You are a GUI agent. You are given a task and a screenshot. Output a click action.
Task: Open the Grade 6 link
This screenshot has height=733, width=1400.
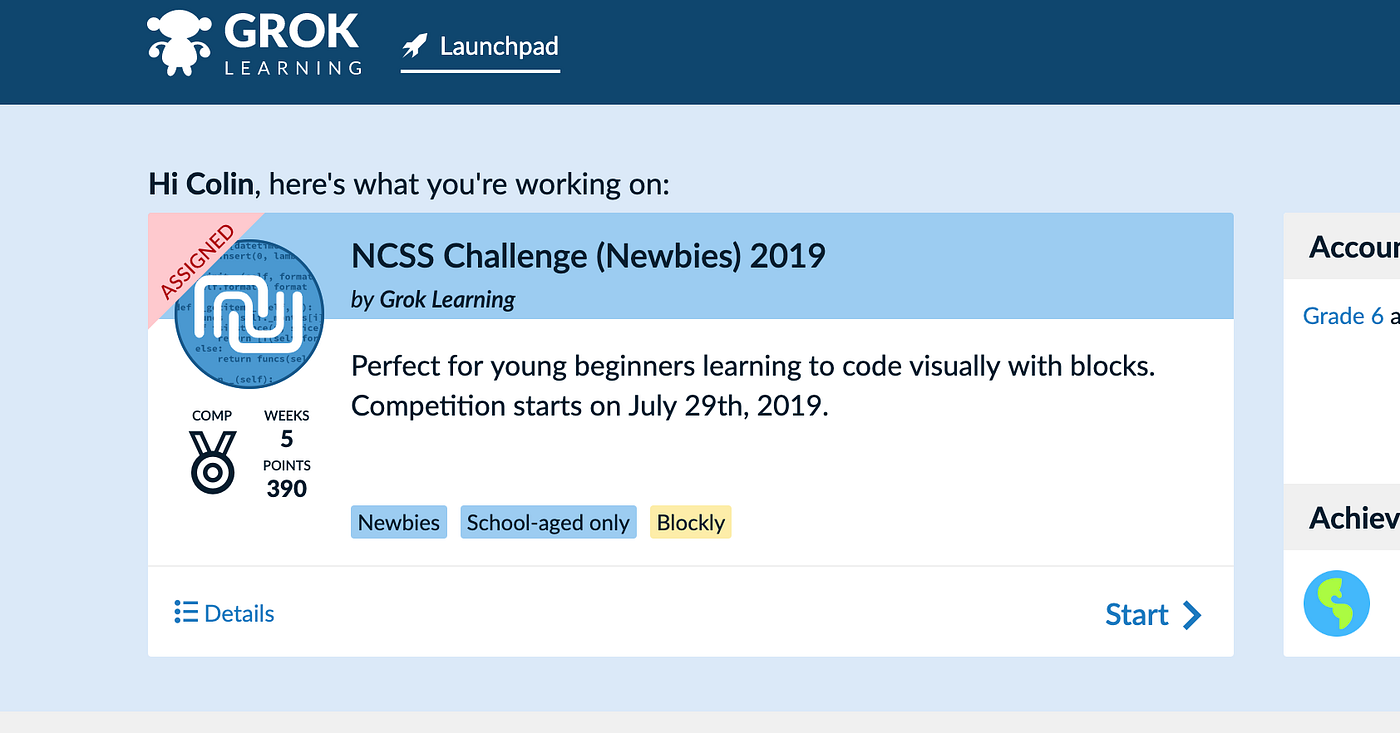point(1342,315)
